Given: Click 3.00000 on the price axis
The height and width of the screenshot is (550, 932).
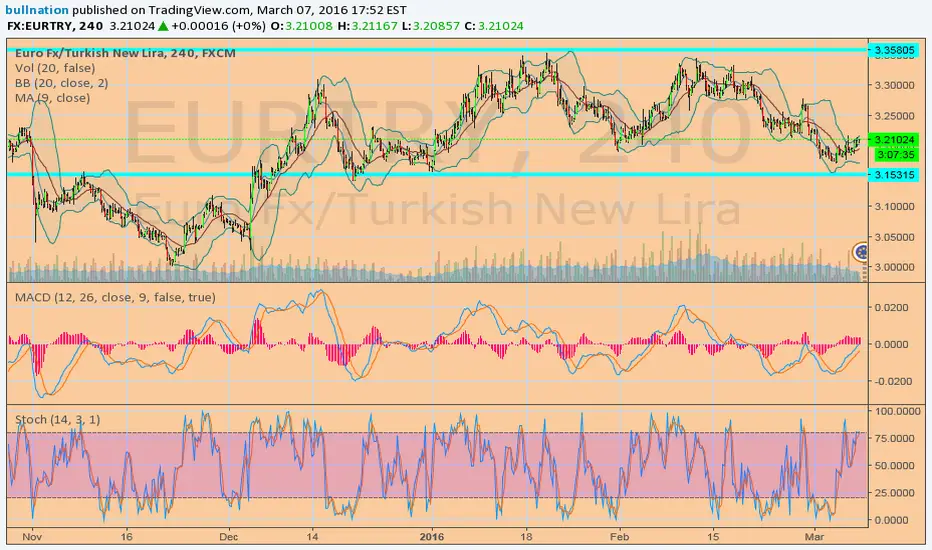Looking at the screenshot, I should coord(895,268).
